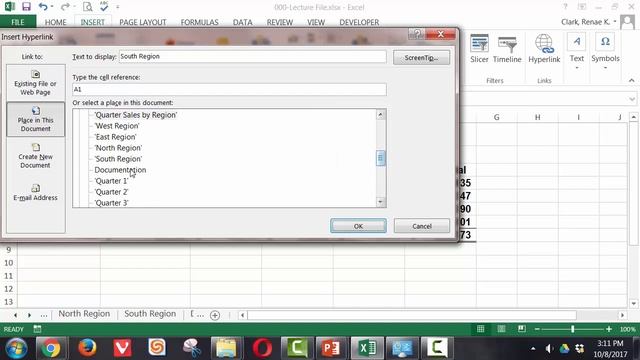Select Create New Document link type
Image resolution: width=640 pixels, height=360 pixels.
36,156
